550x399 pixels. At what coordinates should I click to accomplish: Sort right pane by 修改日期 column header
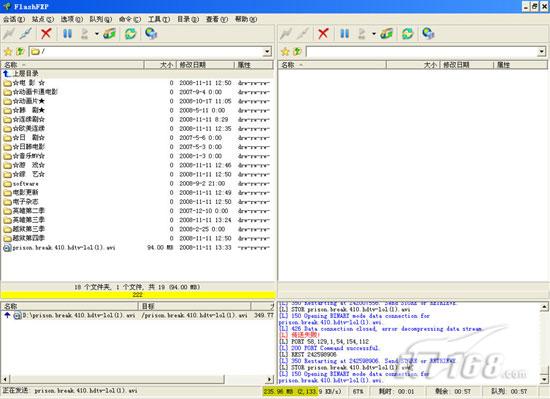tap(467, 65)
